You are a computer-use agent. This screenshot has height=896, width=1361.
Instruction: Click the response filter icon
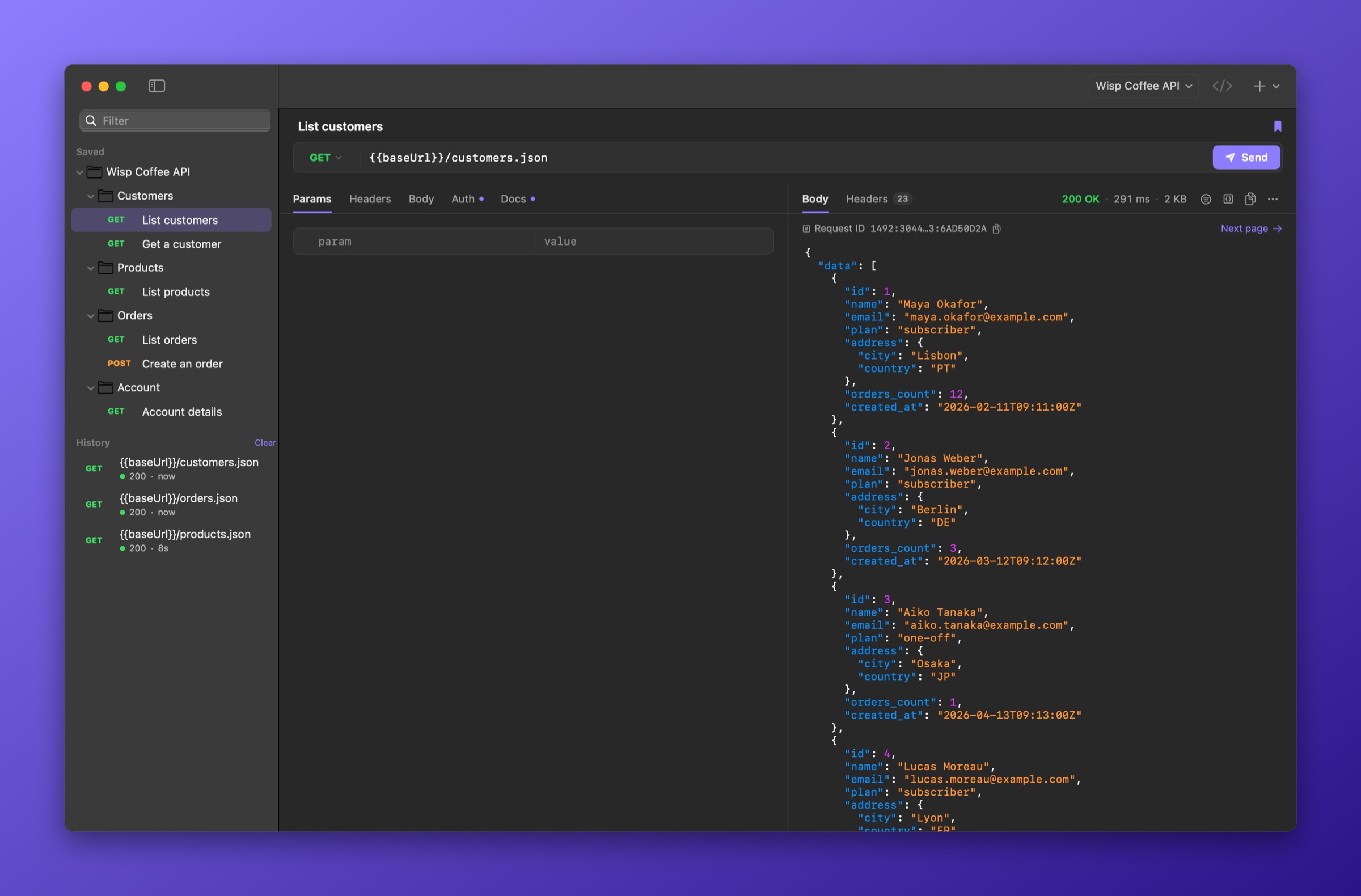coord(1206,199)
